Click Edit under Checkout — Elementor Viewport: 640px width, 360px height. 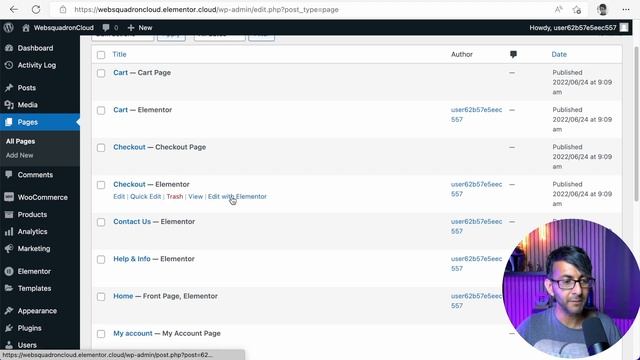119,196
